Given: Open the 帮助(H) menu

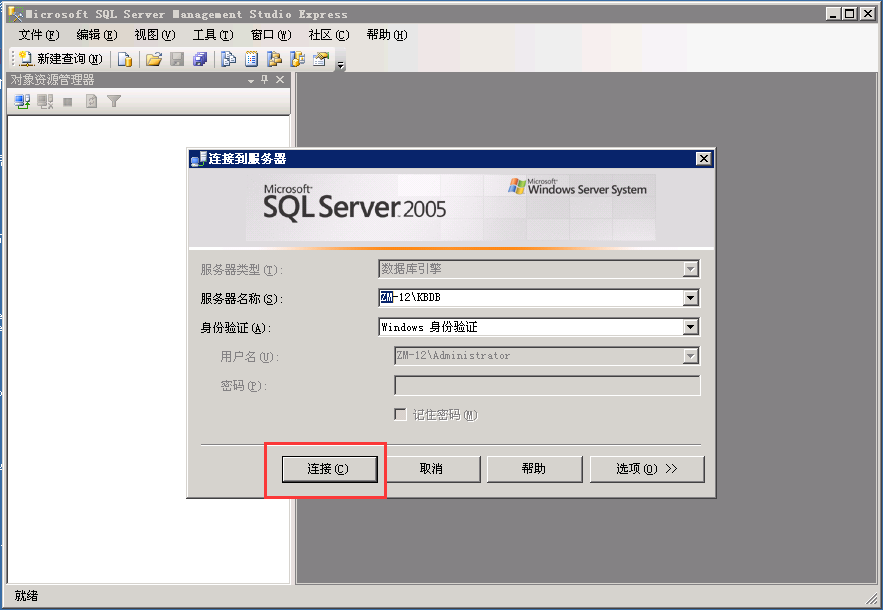Looking at the screenshot, I should (387, 35).
